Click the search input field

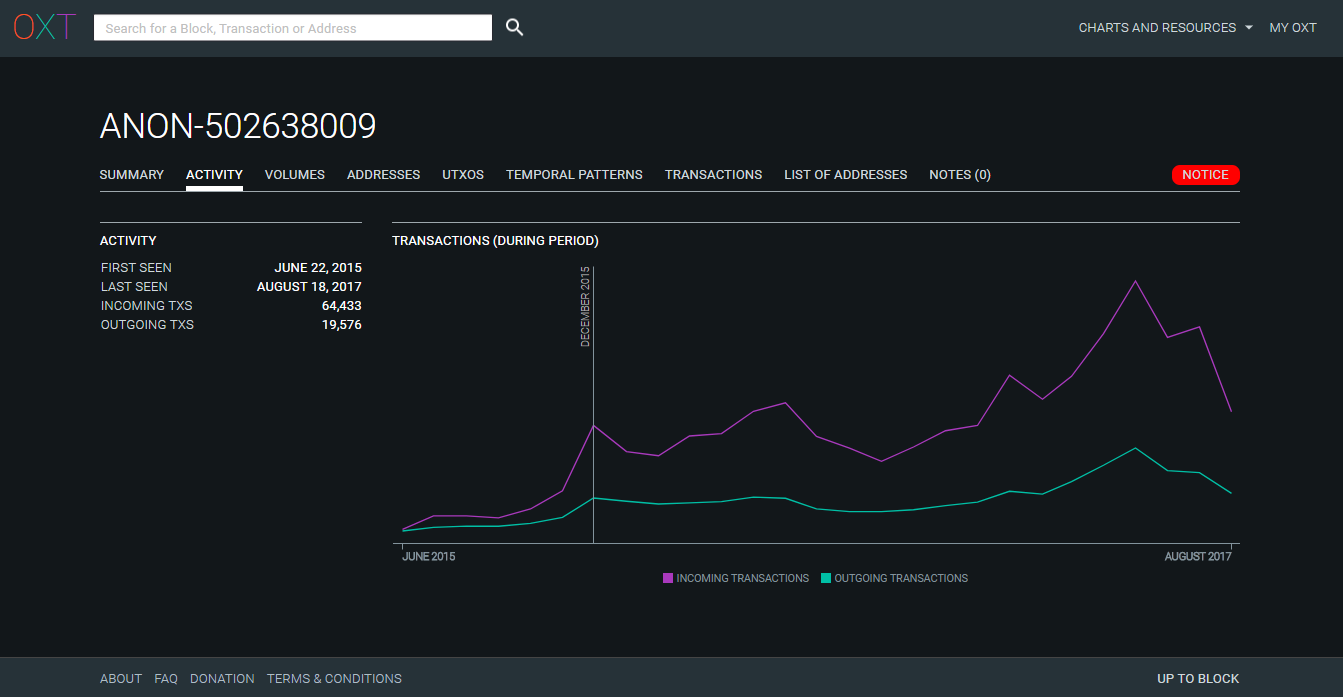(292, 28)
